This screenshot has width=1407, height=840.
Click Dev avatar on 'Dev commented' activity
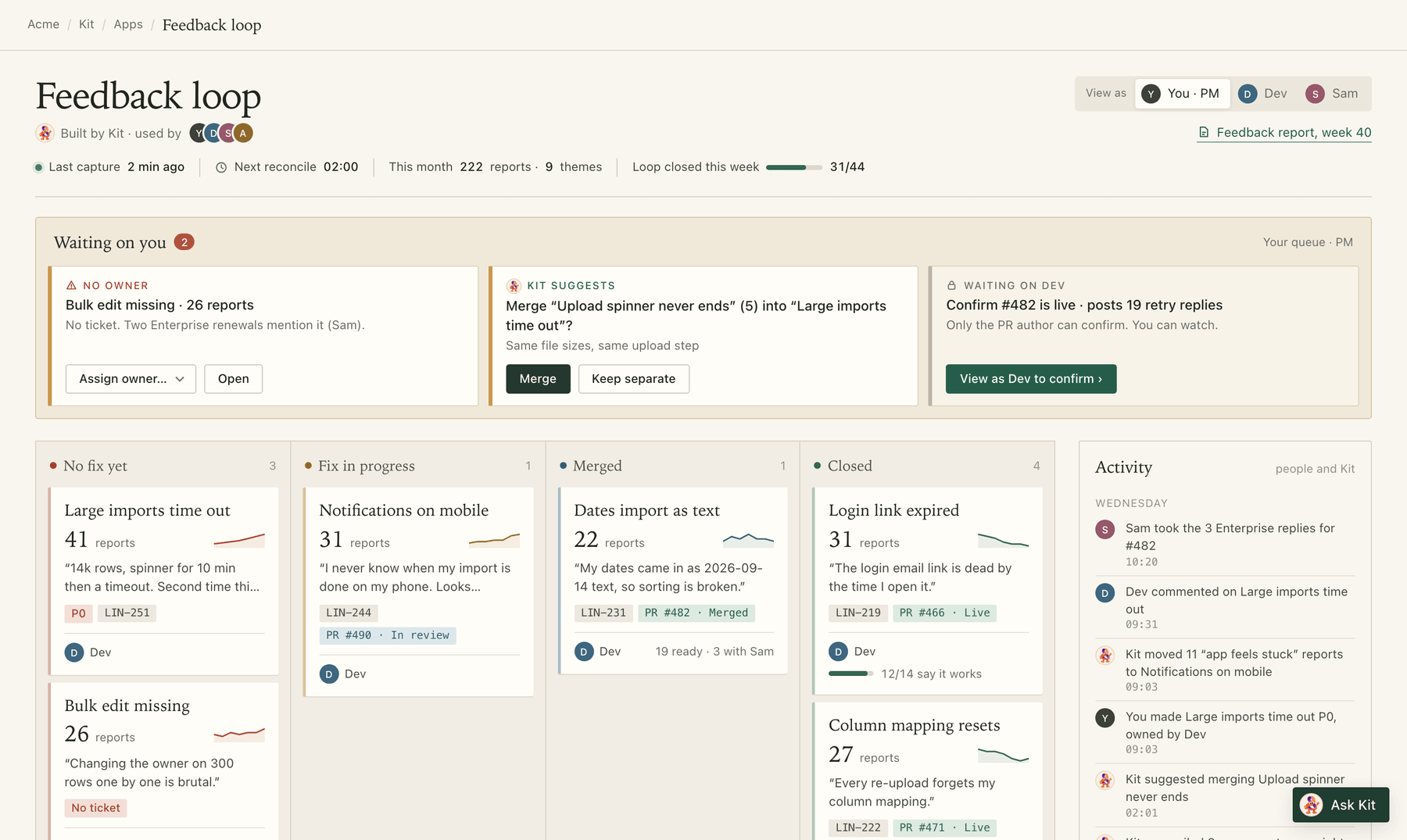click(x=1104, y=592)
